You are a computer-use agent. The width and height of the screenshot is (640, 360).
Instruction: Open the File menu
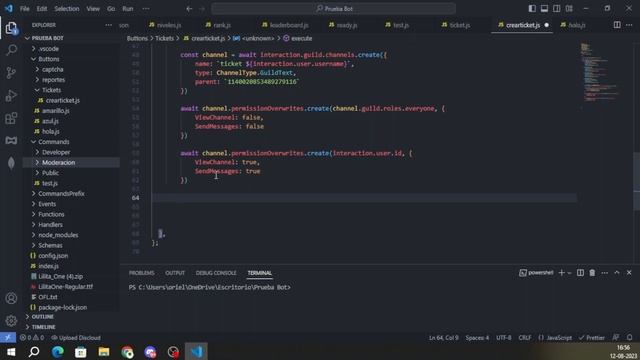24,9
